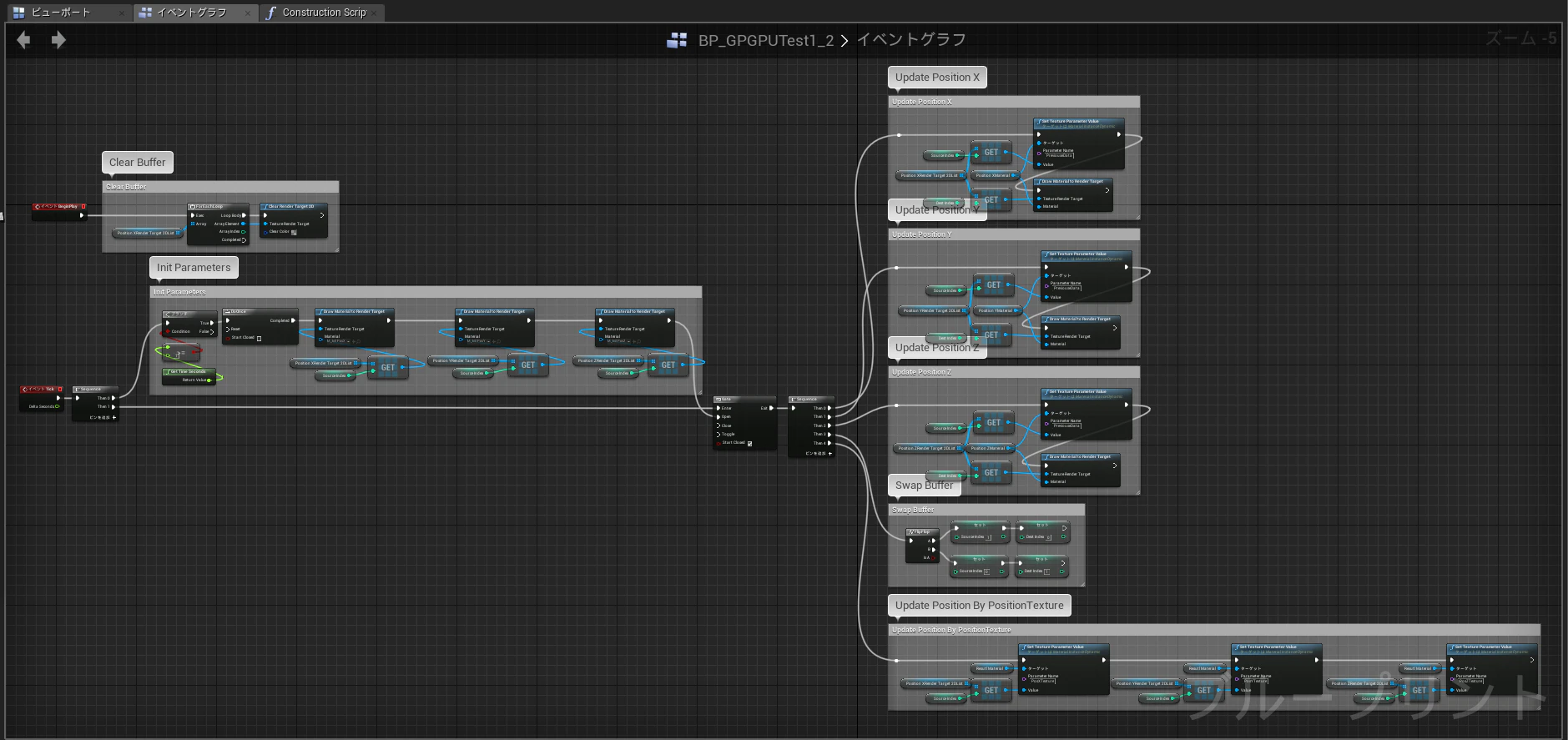Select the Event Tick node header
Image resolution: width=1568 pixels, height=740 pixels.
point(42,389)
